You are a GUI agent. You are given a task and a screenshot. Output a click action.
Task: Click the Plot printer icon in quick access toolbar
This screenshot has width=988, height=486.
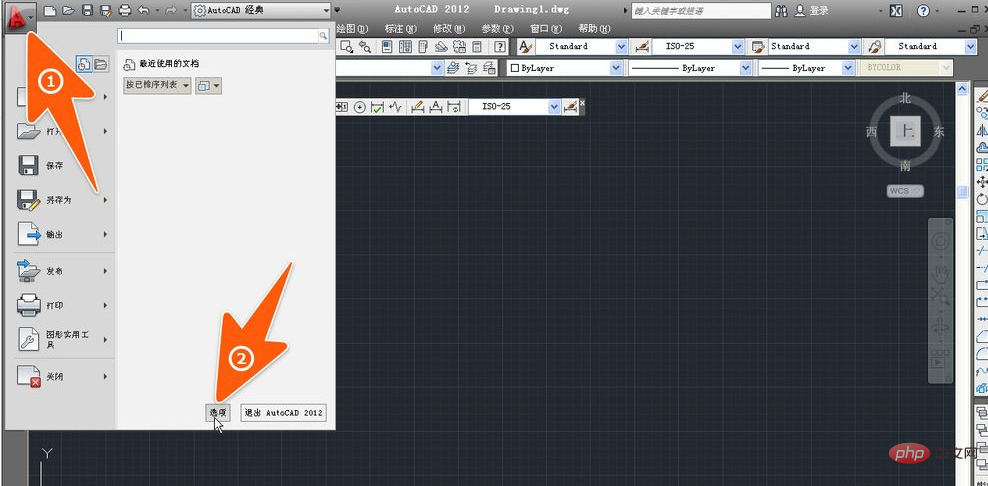125,11
